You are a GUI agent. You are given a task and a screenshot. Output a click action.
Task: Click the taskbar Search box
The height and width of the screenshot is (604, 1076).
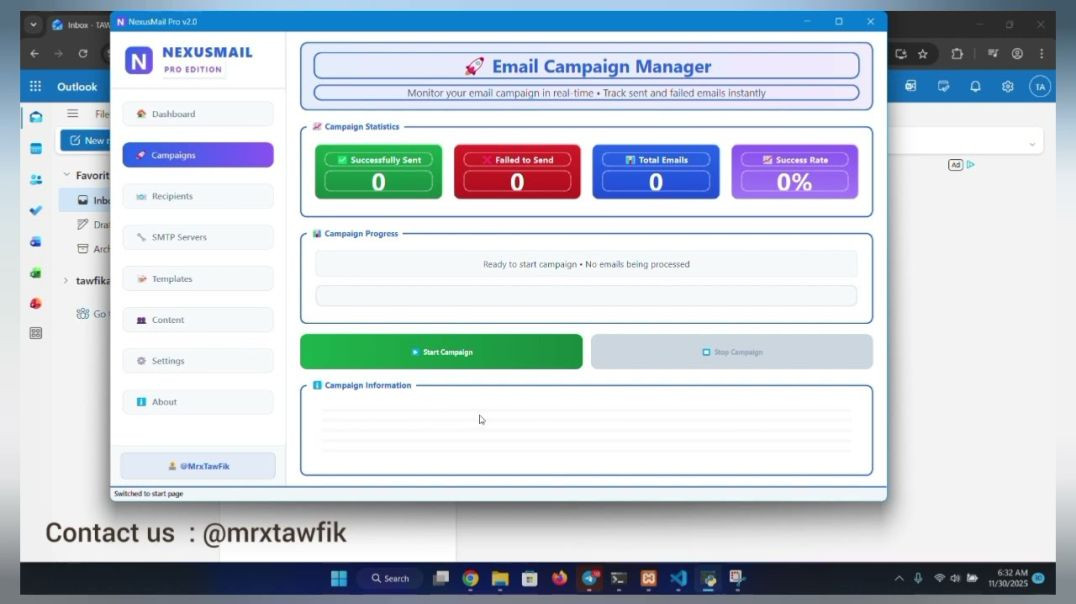pyautogui.click(x=390, y=578)
